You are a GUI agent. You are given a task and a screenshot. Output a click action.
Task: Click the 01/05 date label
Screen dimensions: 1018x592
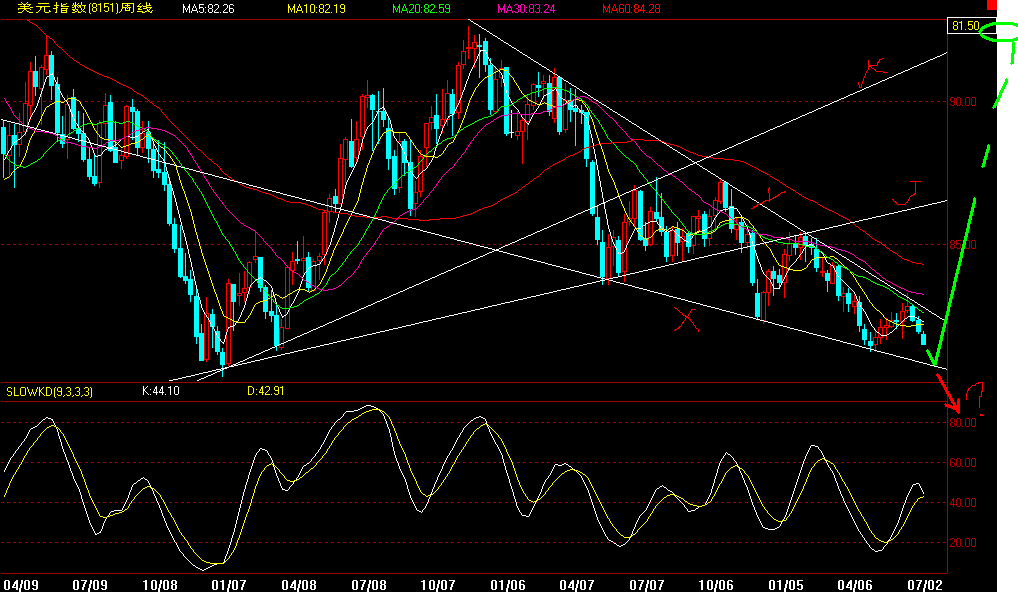pyautogui.click(x=786, y=585)
